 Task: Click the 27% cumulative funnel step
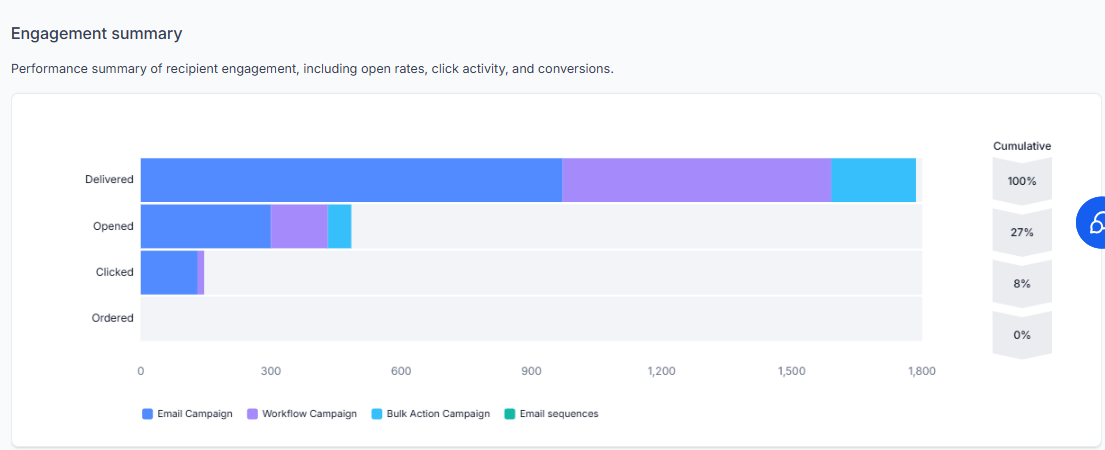point(1022,232)
